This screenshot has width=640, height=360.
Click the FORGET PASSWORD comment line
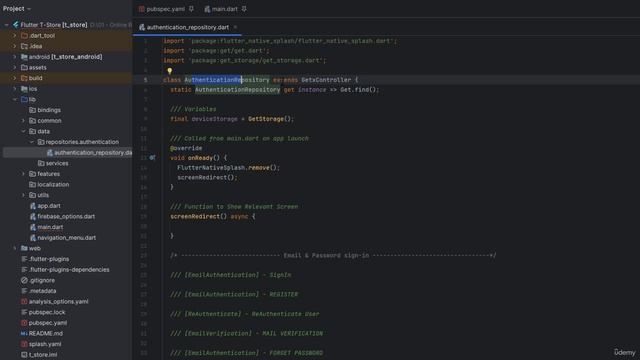(x=247, y=353)
